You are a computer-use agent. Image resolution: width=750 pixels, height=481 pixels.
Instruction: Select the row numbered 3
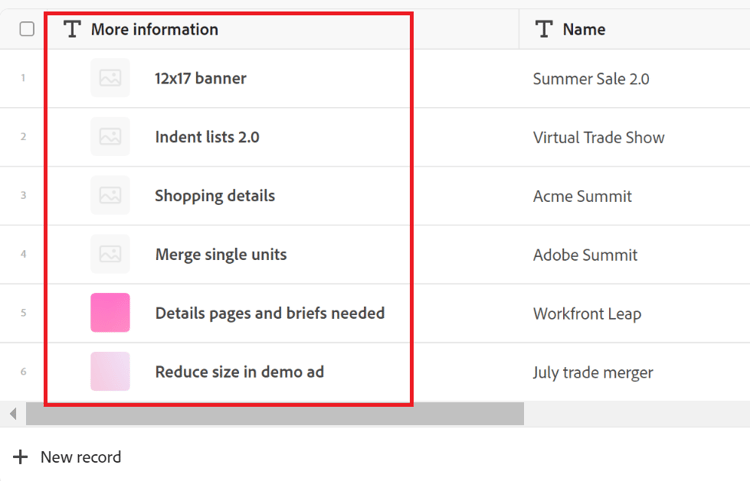click(23, 195)
